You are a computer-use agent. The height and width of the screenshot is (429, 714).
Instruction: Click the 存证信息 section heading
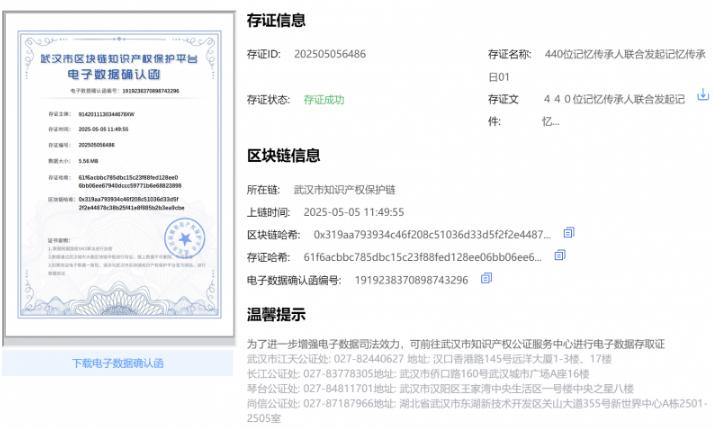click(x=276, y=20)
